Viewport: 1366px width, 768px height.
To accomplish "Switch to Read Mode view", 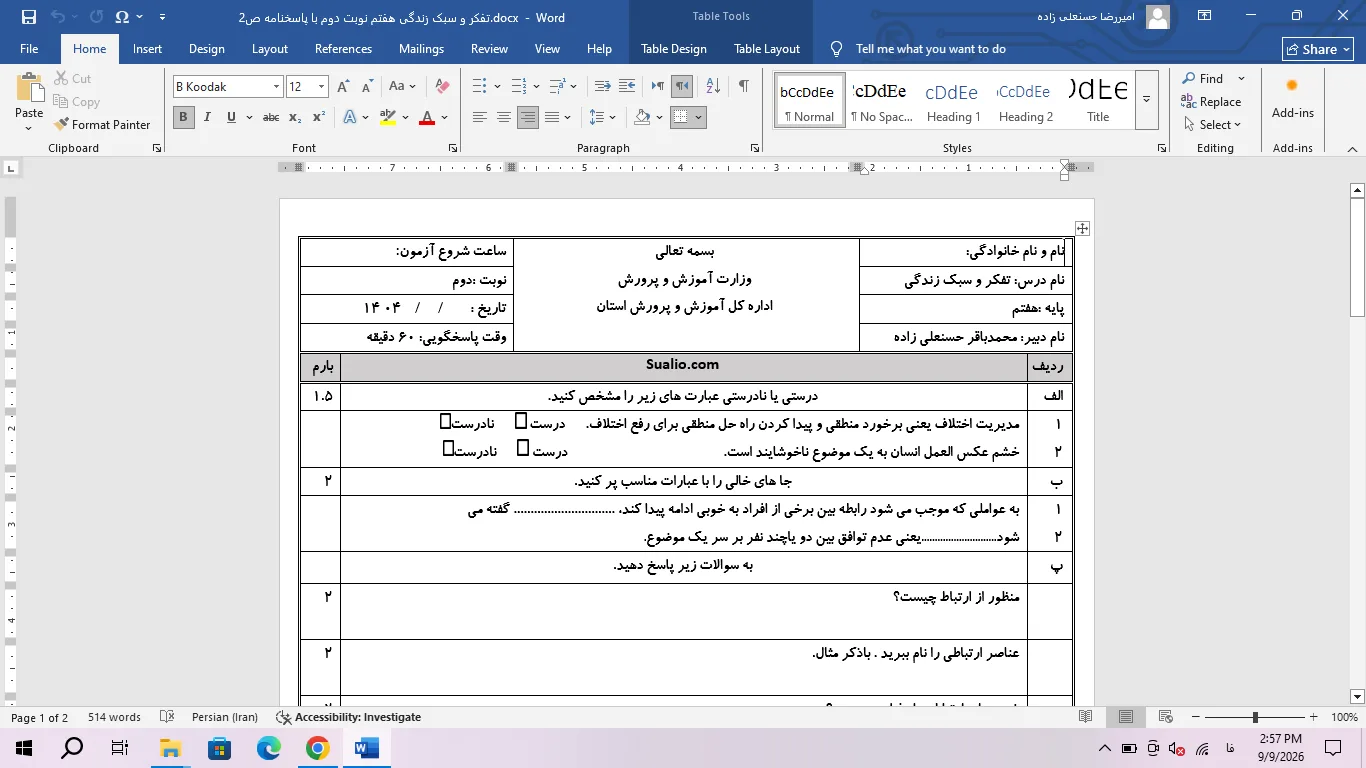I will click(x=1086, y=717).
